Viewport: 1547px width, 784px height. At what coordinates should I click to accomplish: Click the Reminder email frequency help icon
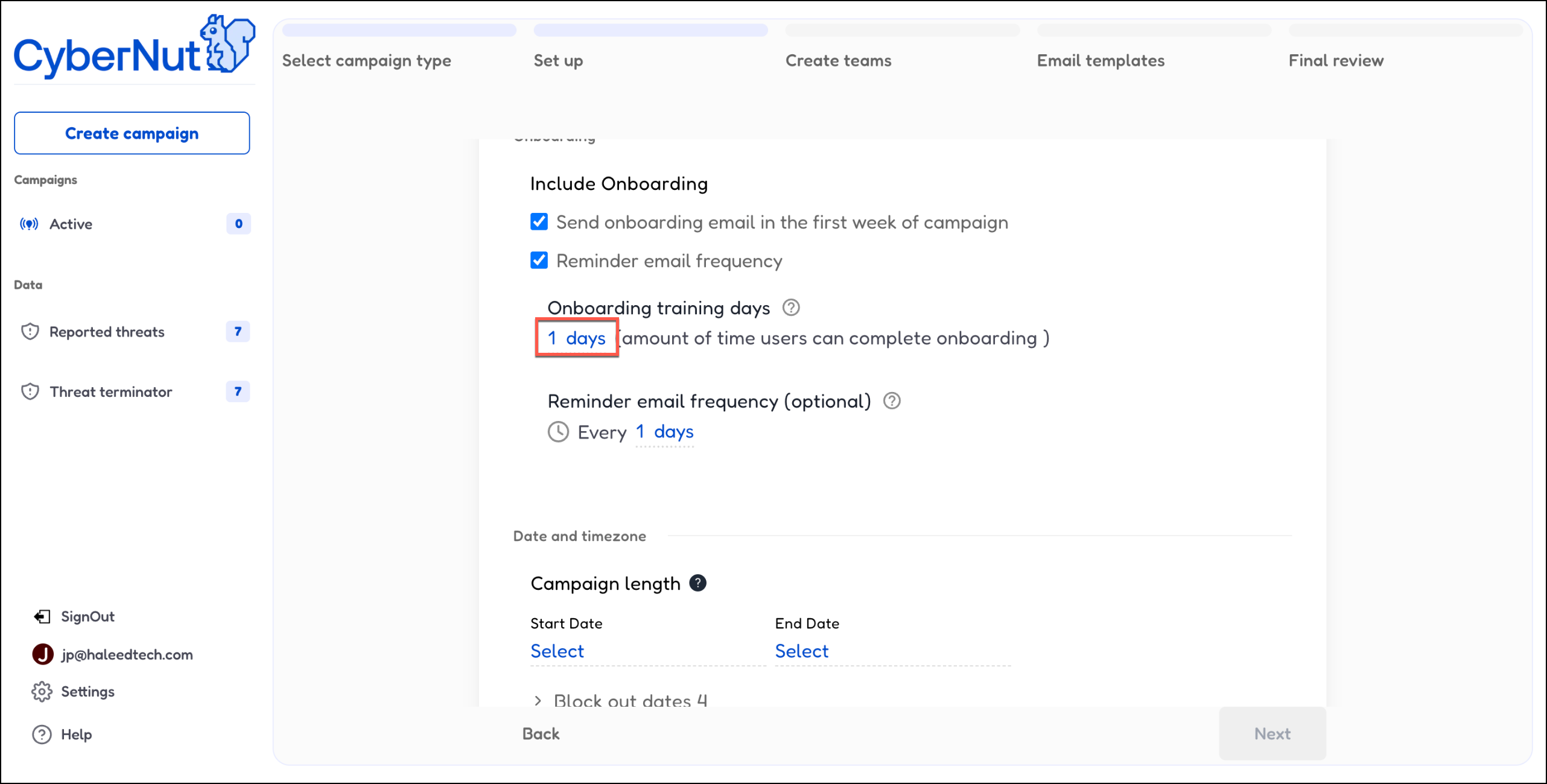892,401
